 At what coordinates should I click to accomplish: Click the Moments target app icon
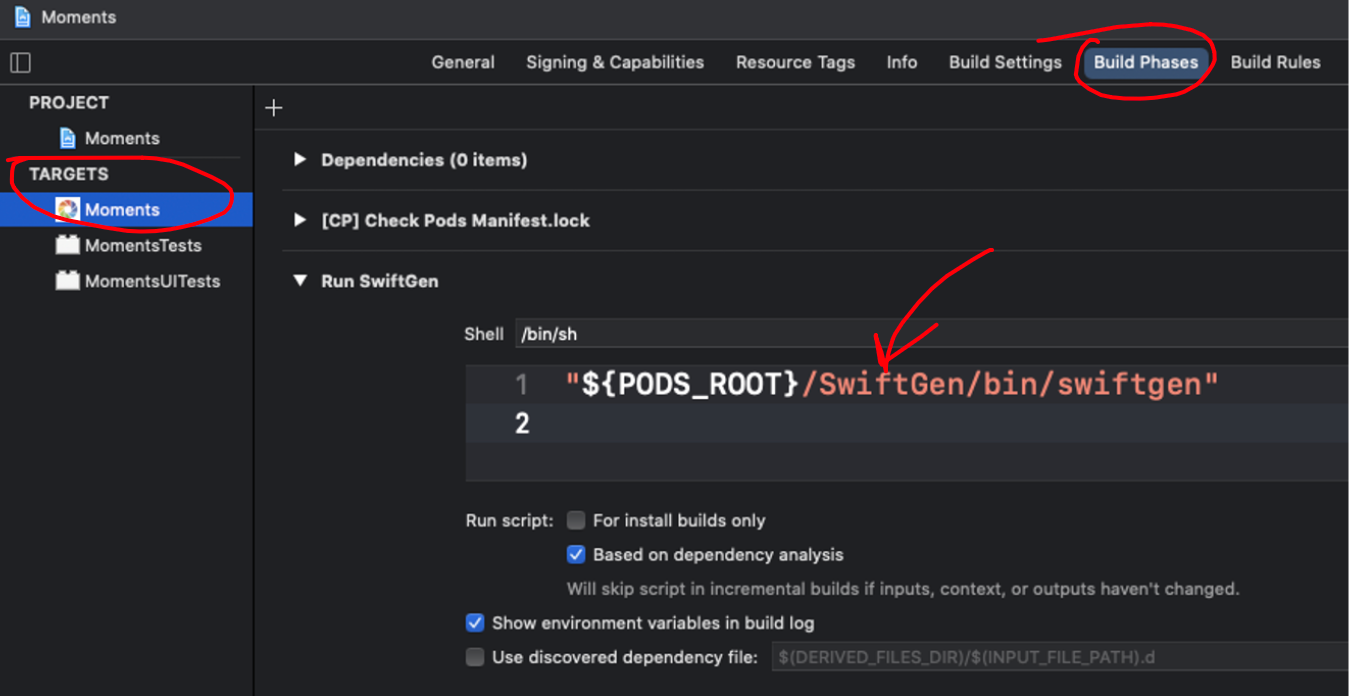point(68,210)
